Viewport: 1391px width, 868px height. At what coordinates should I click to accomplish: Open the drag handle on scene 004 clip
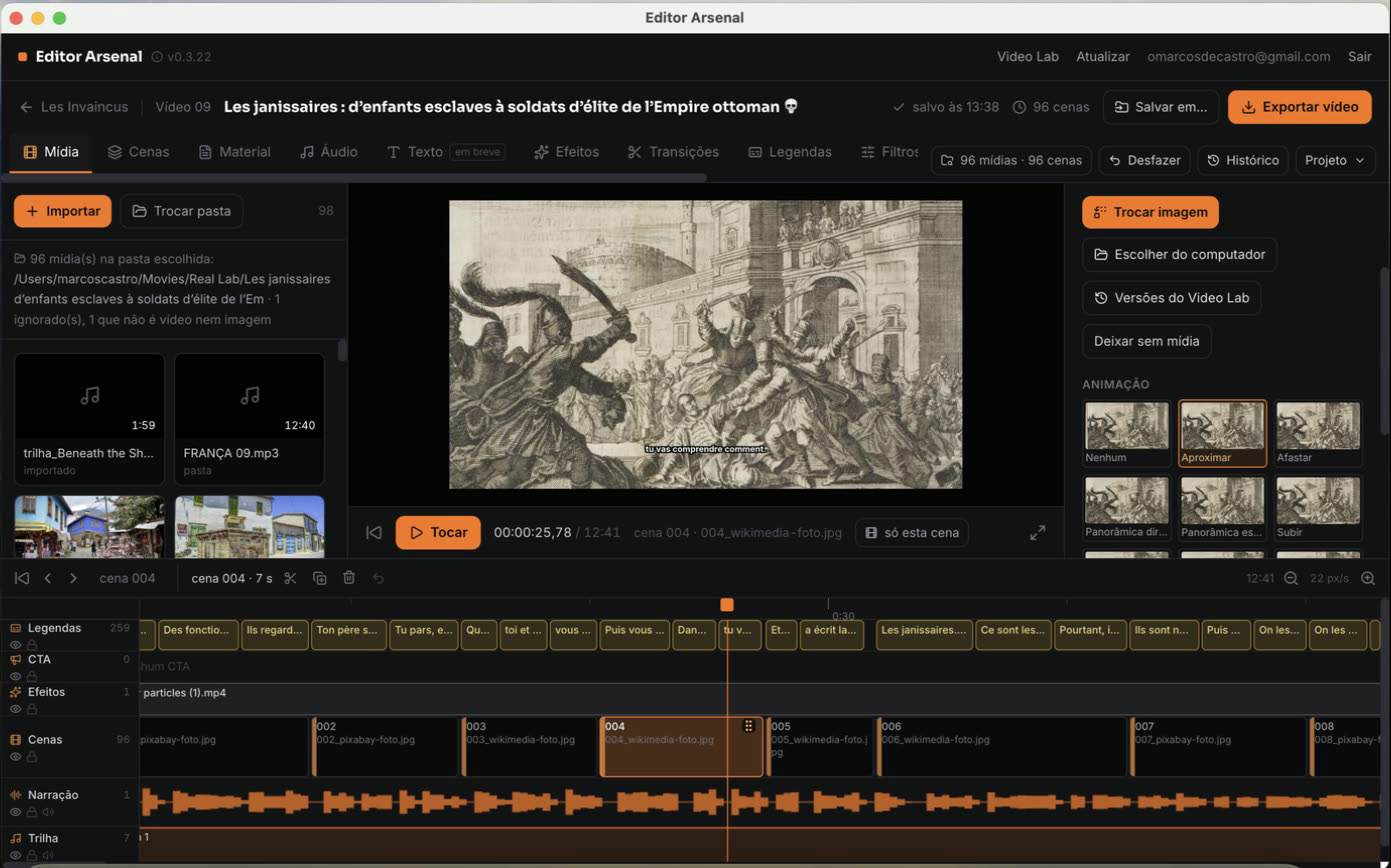(749, 726)
